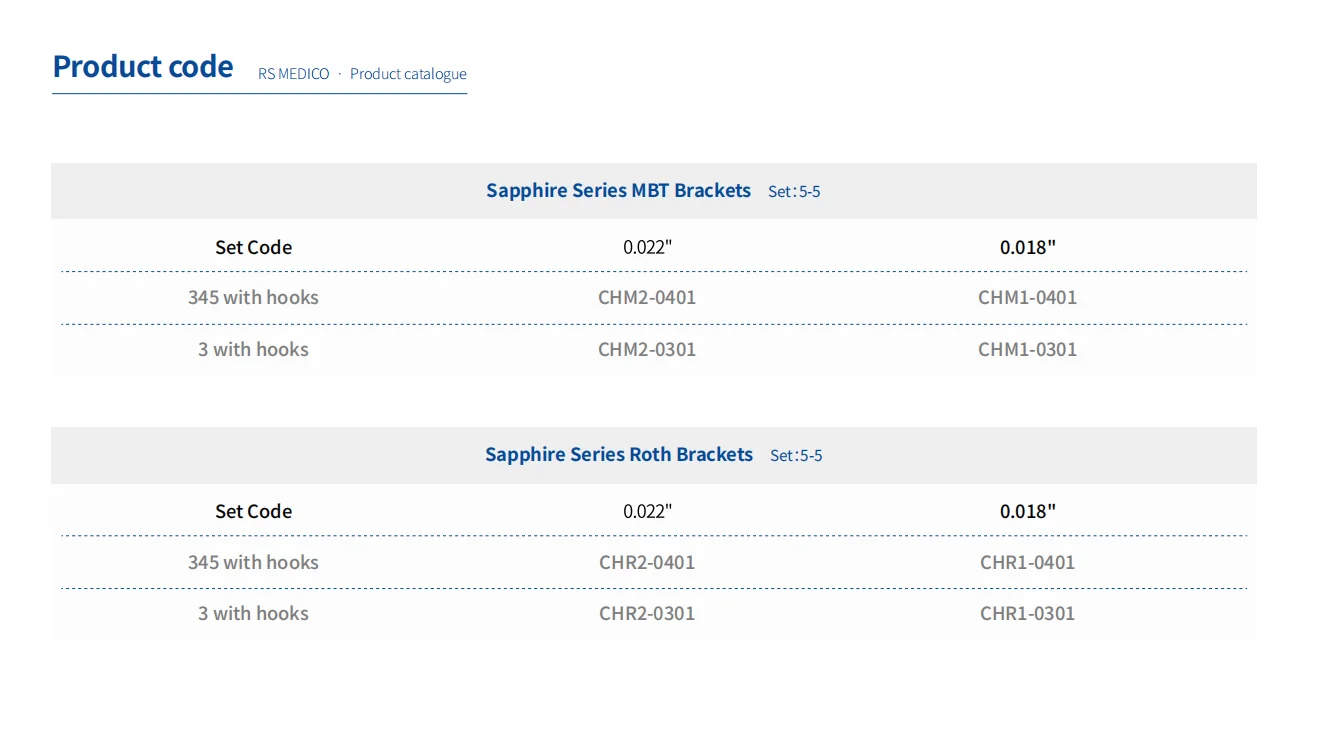Click the Set Code header in Roth table
The height and width of the screenshot is (735, 1326).
click(253, 511)
